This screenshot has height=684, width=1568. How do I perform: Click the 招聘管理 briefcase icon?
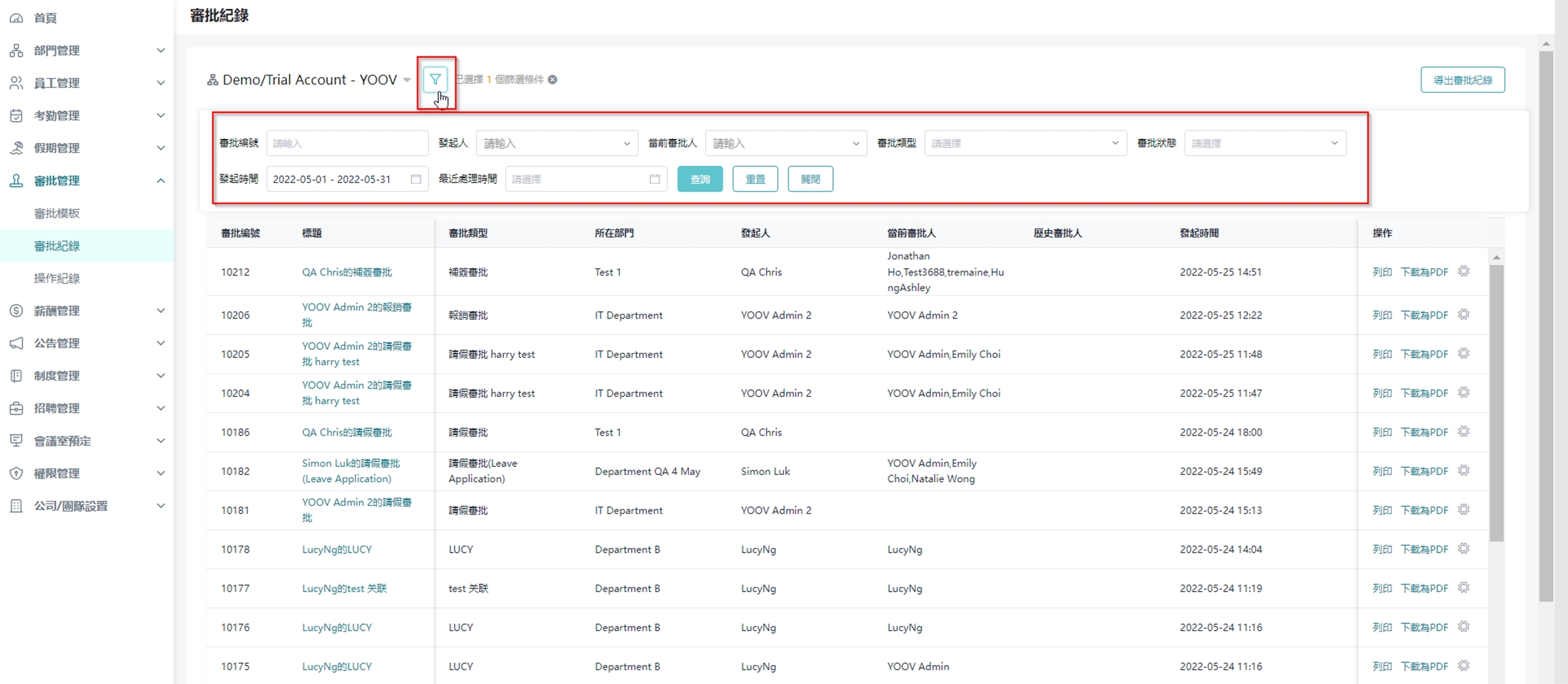[x=16, y=408]
